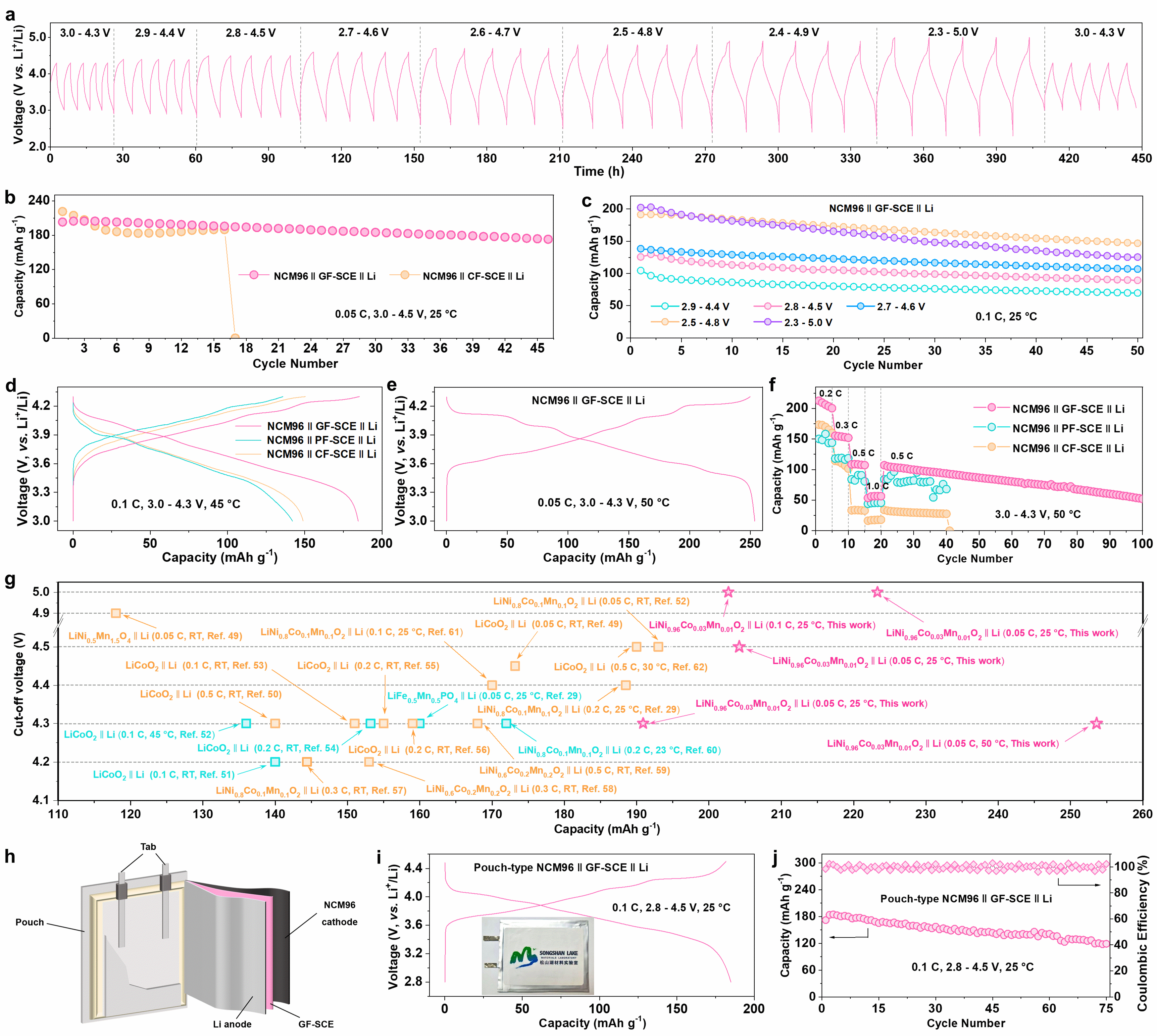Select the "0.1 C, 2.8 - 4.5 V, 25 °C" annotation in panel j
Viewport: 1157px width, 1036px height.
973,966
